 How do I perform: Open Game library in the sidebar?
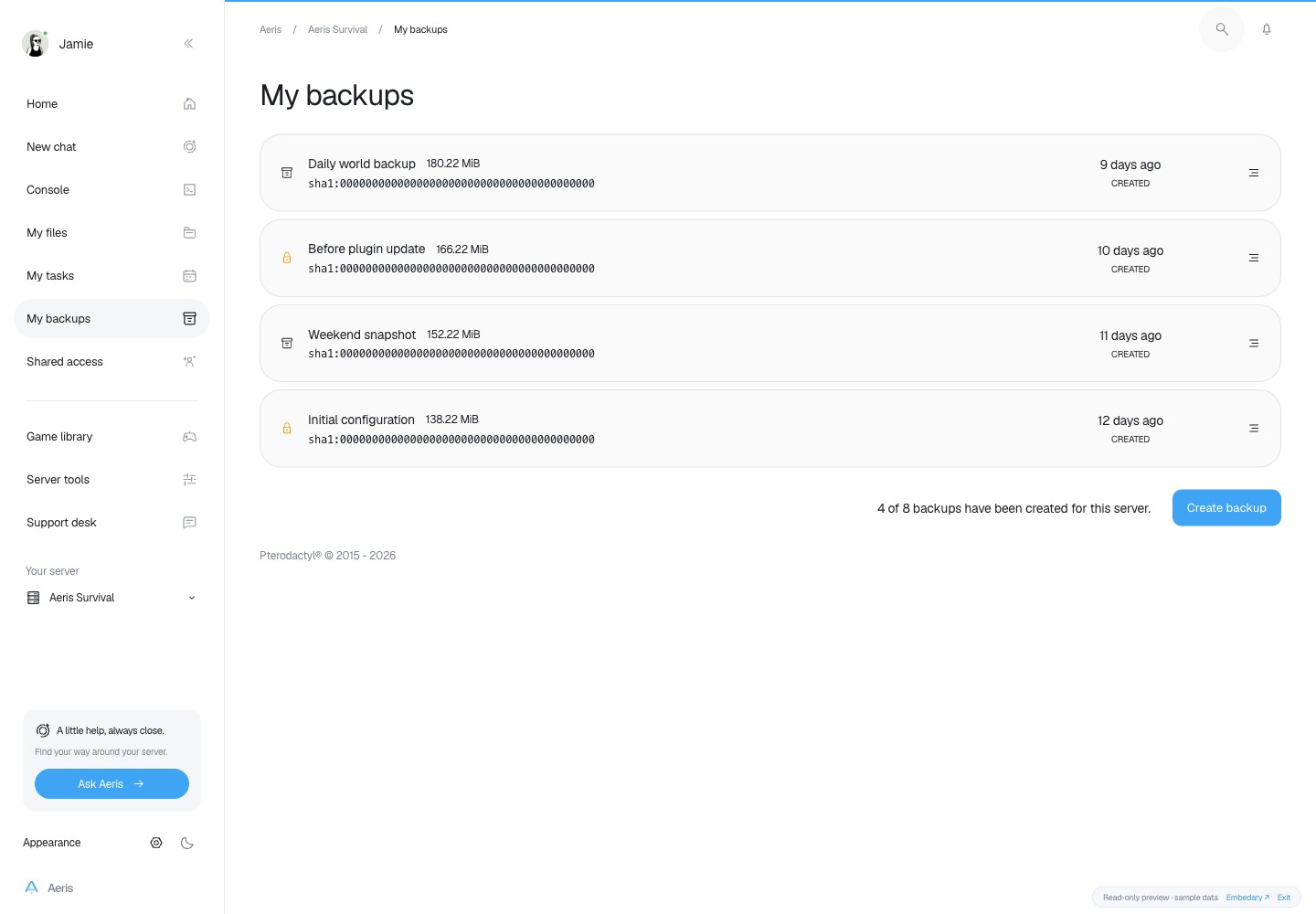click(111, 437)
